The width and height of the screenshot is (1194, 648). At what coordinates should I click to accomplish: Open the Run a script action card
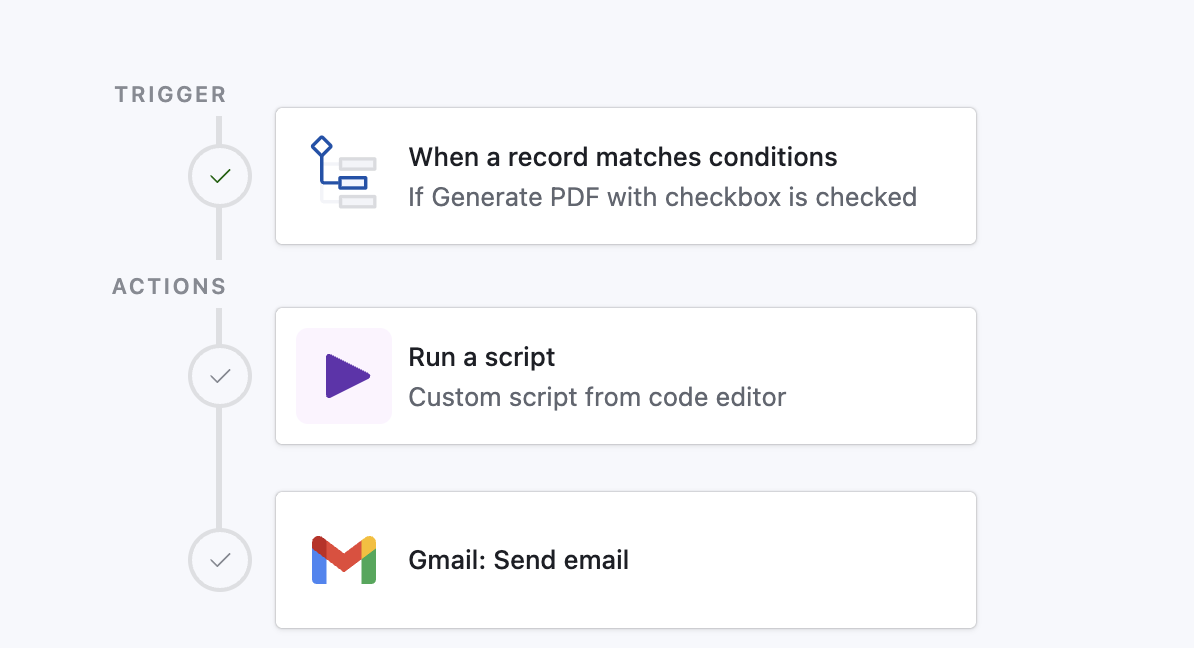point(625,376)
